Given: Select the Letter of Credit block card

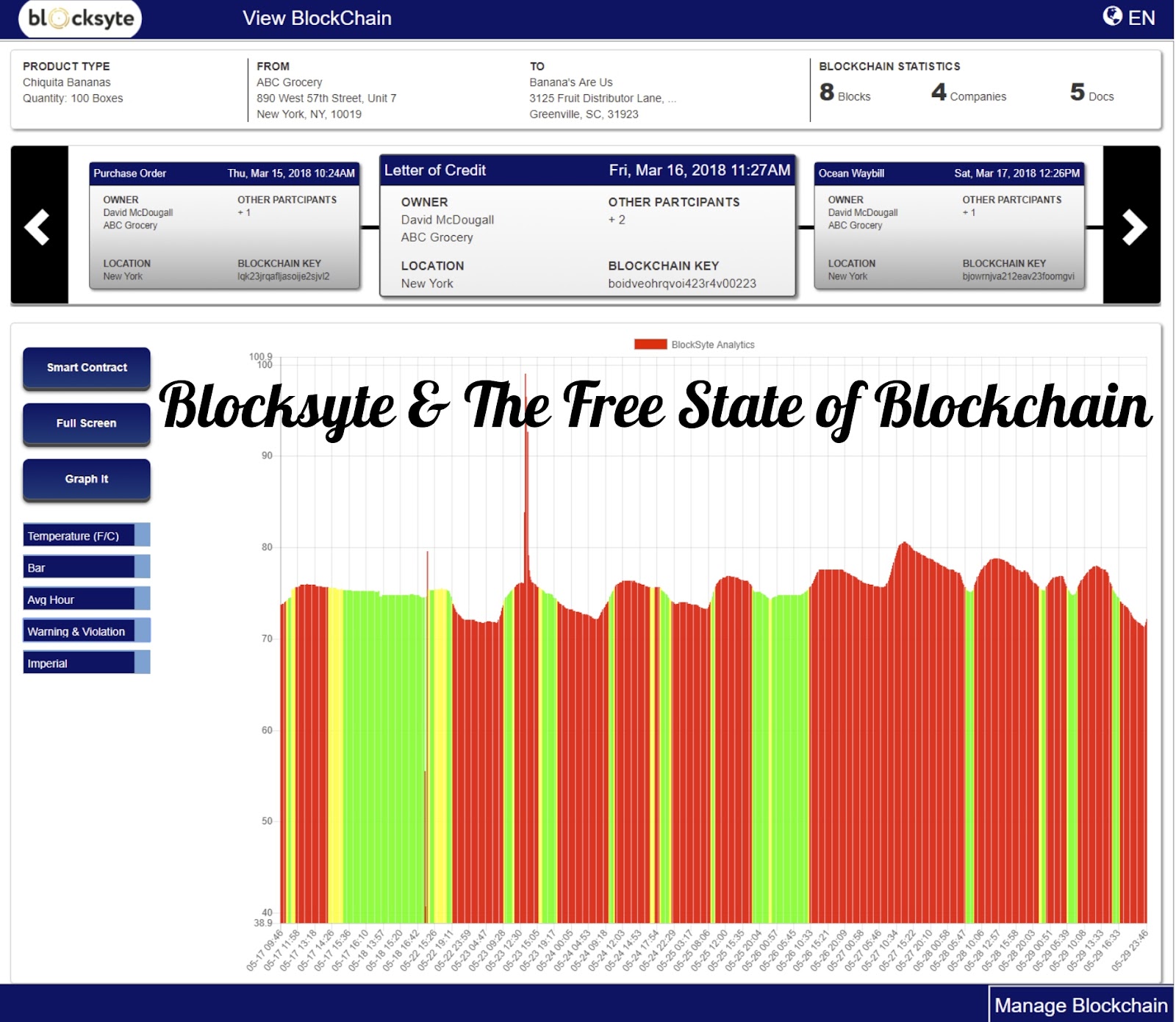Looking at the screenshot, I should point(587,226).
